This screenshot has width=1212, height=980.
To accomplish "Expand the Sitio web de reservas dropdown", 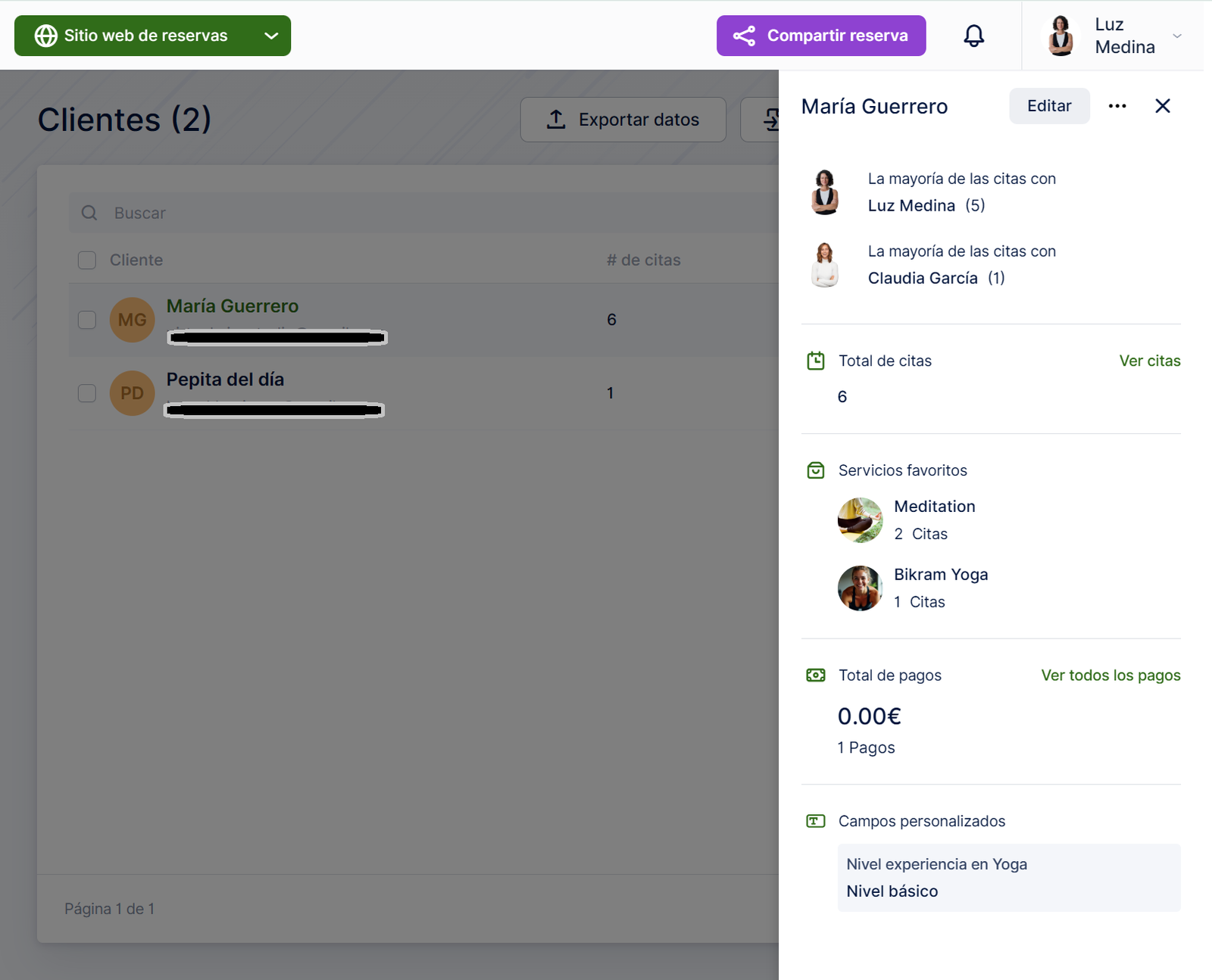I will [x=270, y=36].
